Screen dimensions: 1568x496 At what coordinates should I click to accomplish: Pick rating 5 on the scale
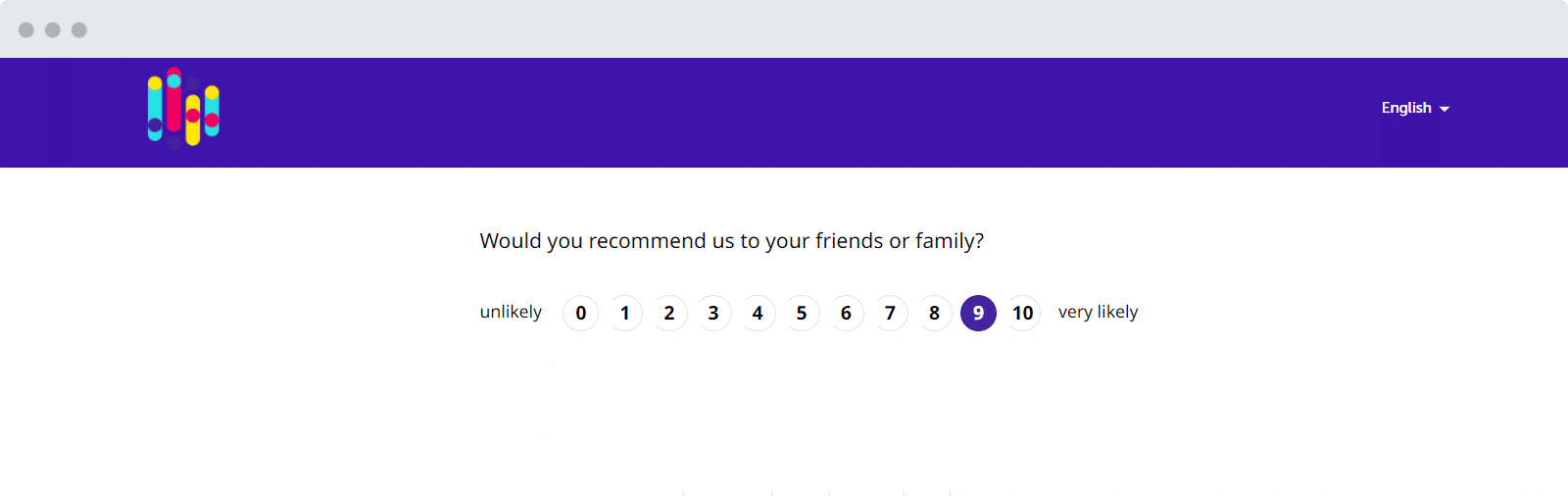pyautogui.click(x=802, y=313)
